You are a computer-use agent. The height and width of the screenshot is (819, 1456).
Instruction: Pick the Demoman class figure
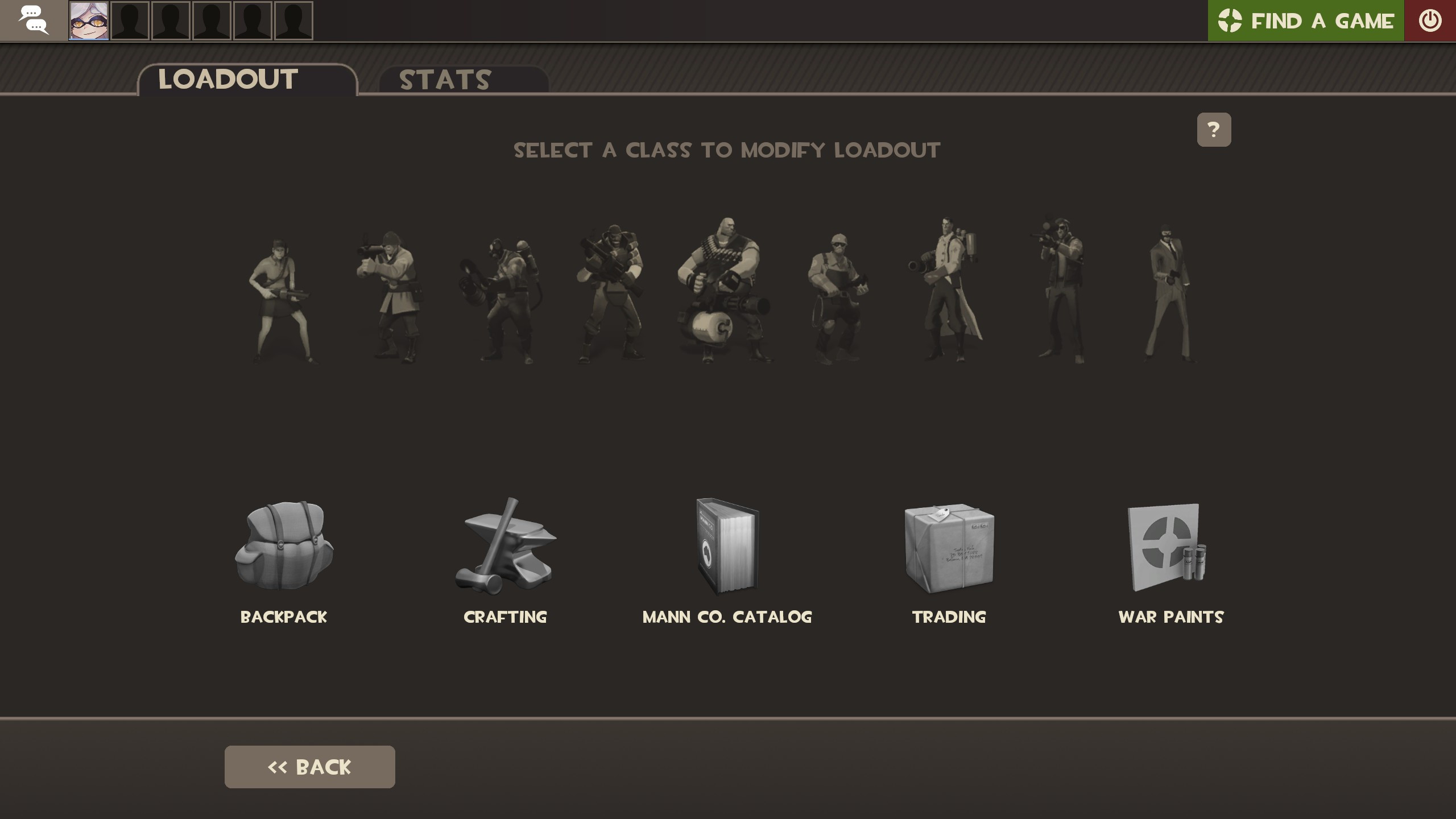(x=611, y=294)
